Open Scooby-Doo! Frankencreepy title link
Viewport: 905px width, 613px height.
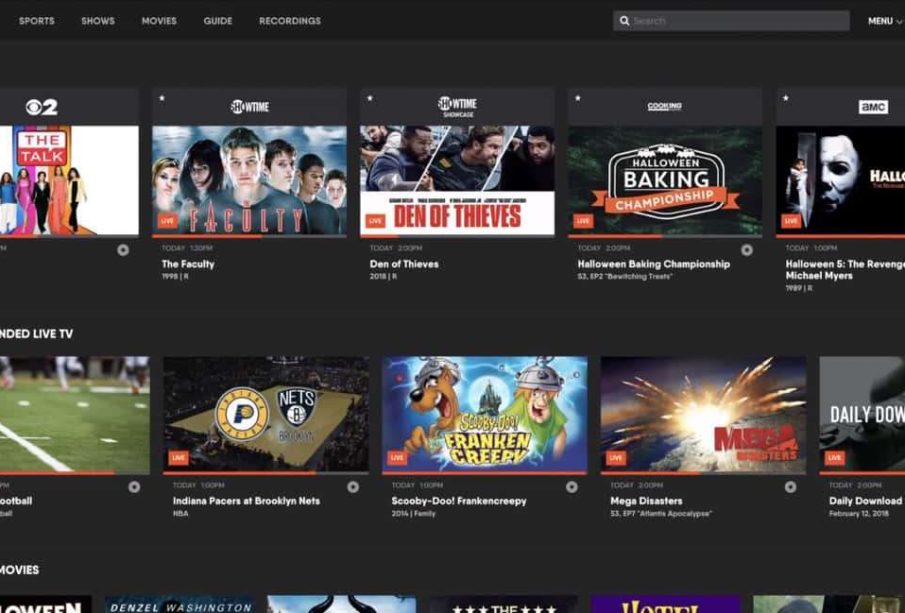(459, 501)
